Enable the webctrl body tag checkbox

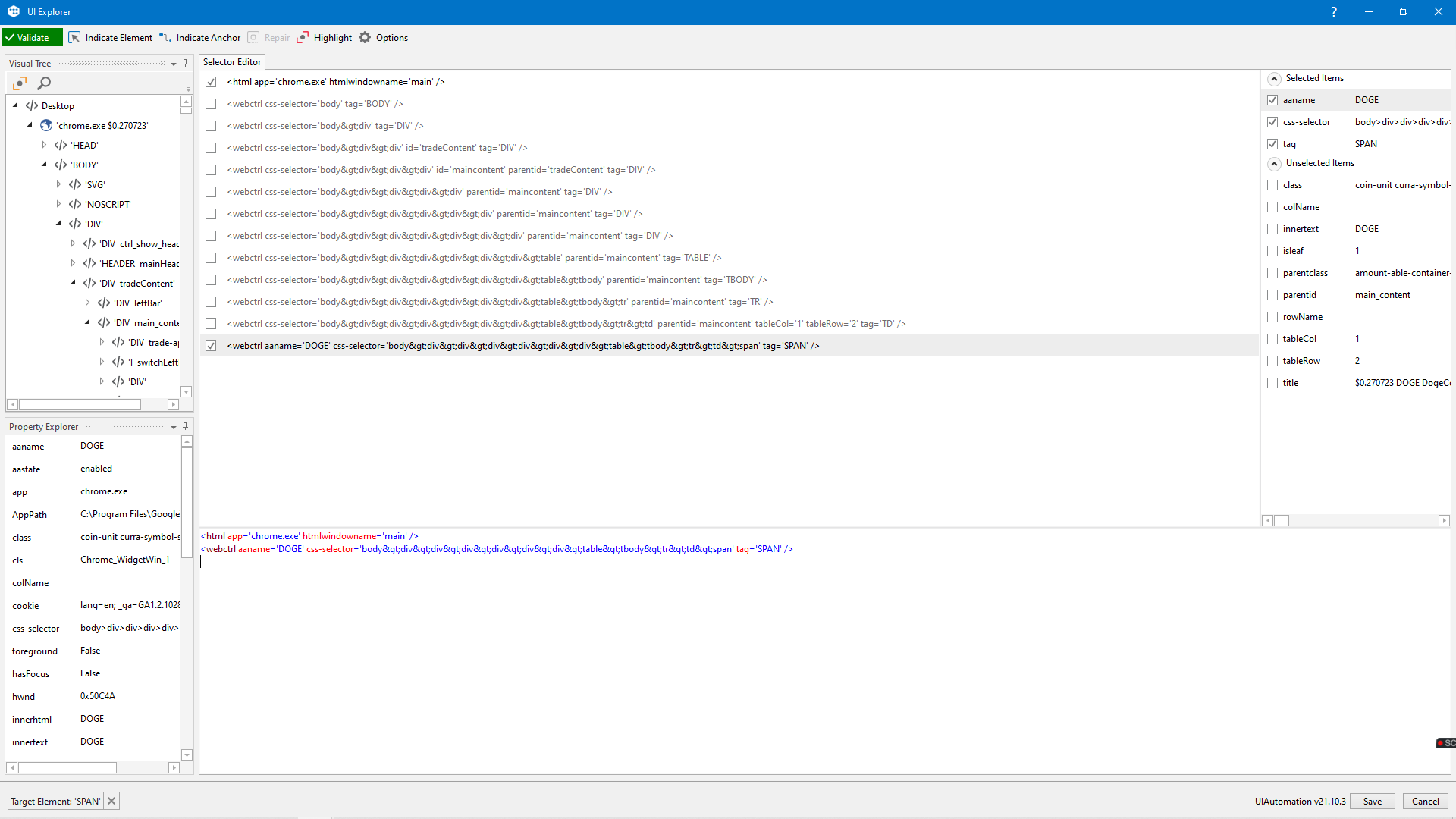click(x=211, y=104)
